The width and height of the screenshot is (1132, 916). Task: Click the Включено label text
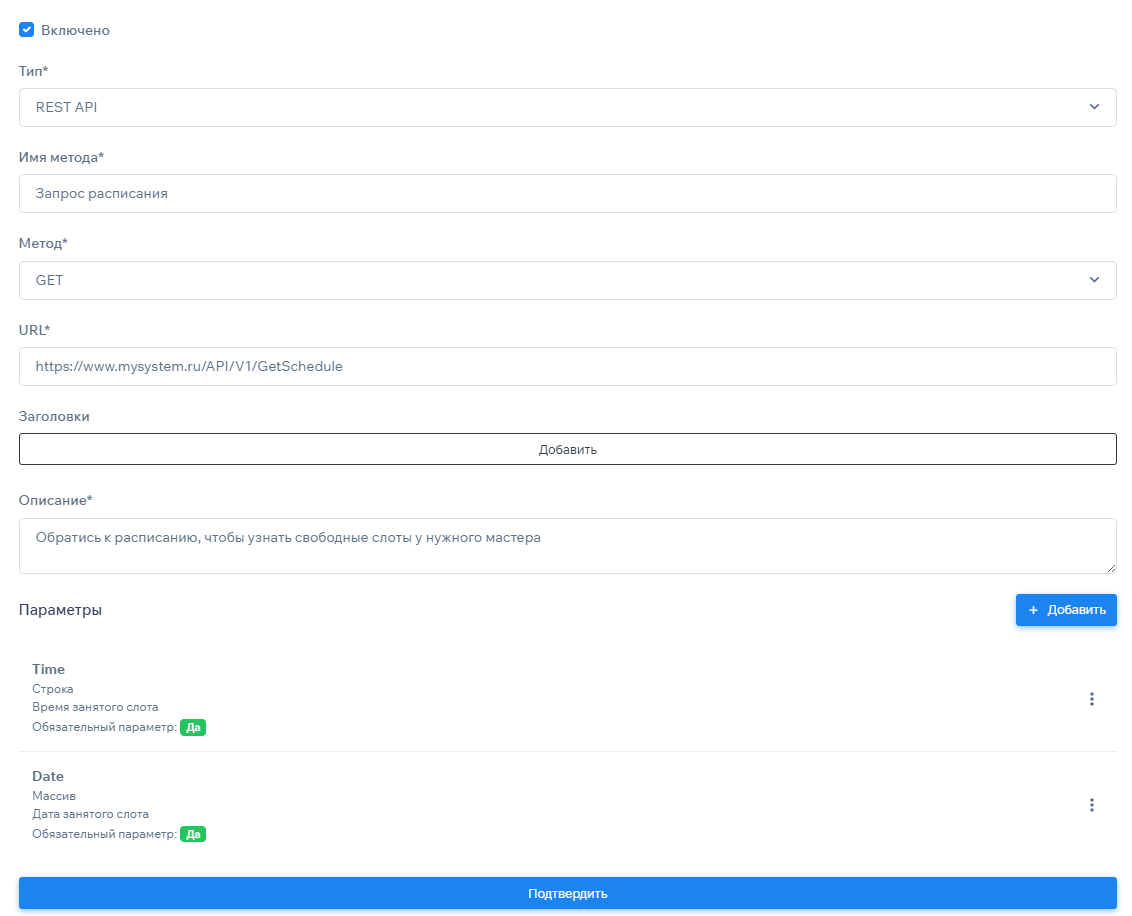tap(75, 31)
